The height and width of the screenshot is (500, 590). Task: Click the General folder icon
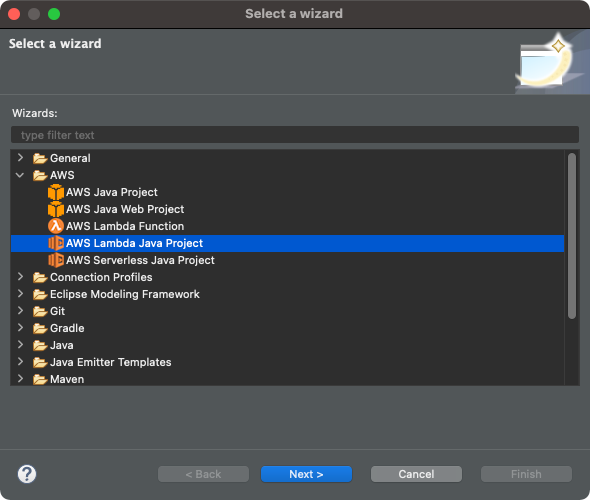[x=40, y=158]
